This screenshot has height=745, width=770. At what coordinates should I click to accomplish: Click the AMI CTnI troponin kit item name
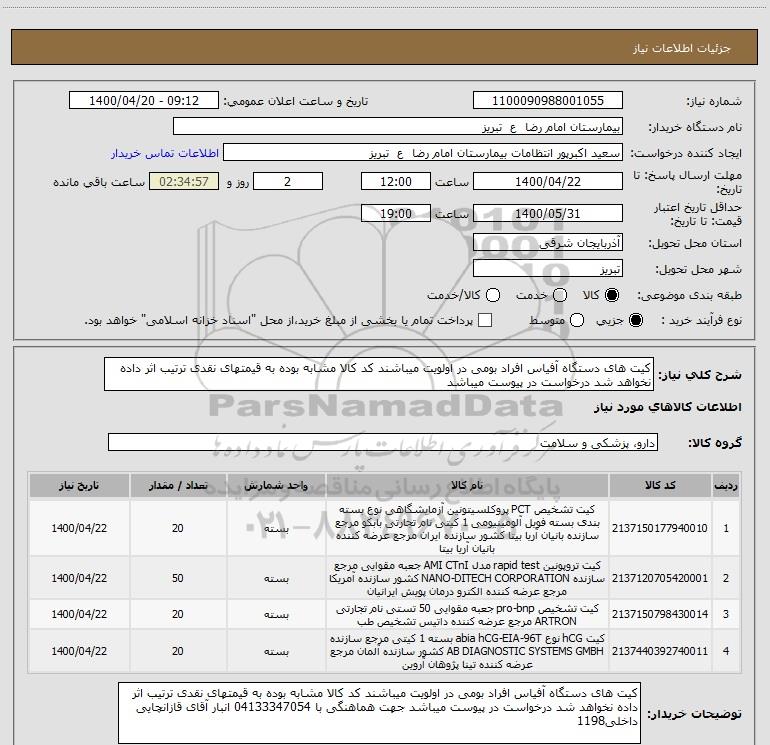click(467, 578)
